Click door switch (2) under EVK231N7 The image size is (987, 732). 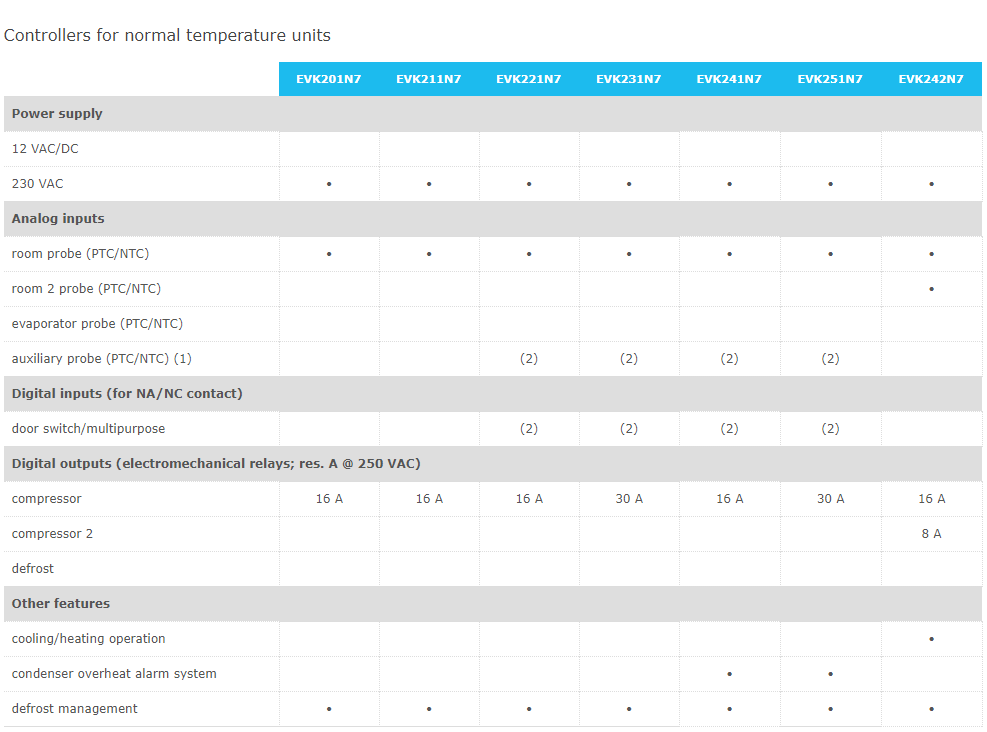(629, 429)
